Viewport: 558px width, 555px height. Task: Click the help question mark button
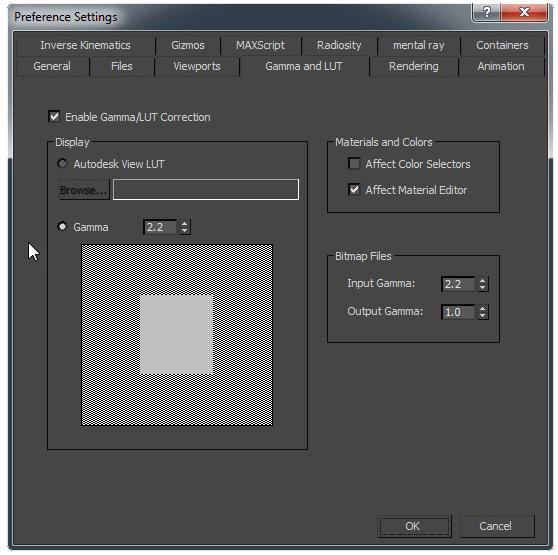pos(486,12)
